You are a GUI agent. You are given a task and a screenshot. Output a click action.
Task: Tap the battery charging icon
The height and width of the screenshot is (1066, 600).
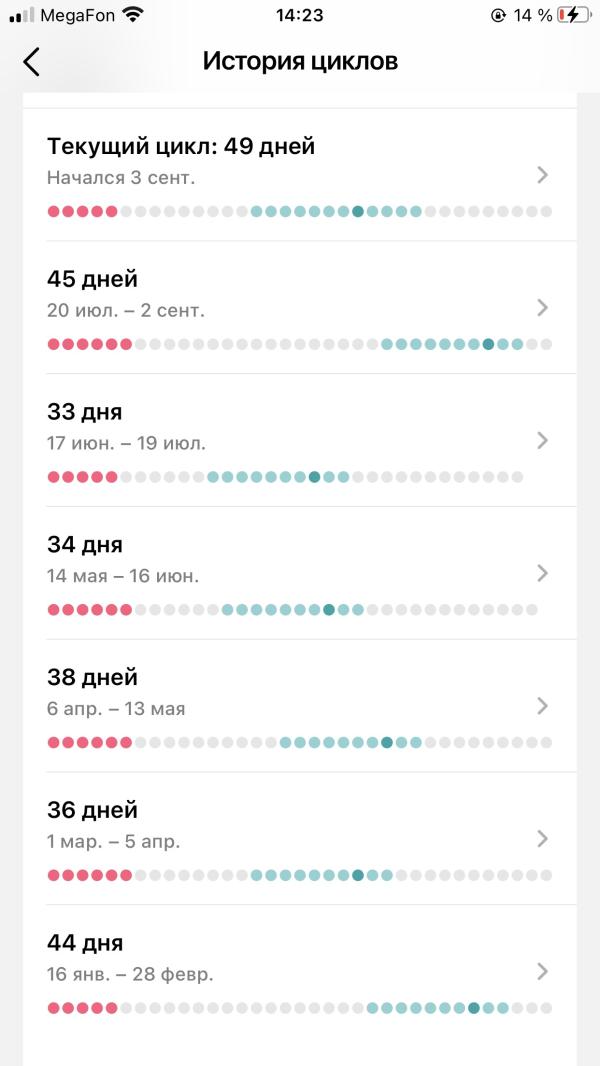coord(573,15)
